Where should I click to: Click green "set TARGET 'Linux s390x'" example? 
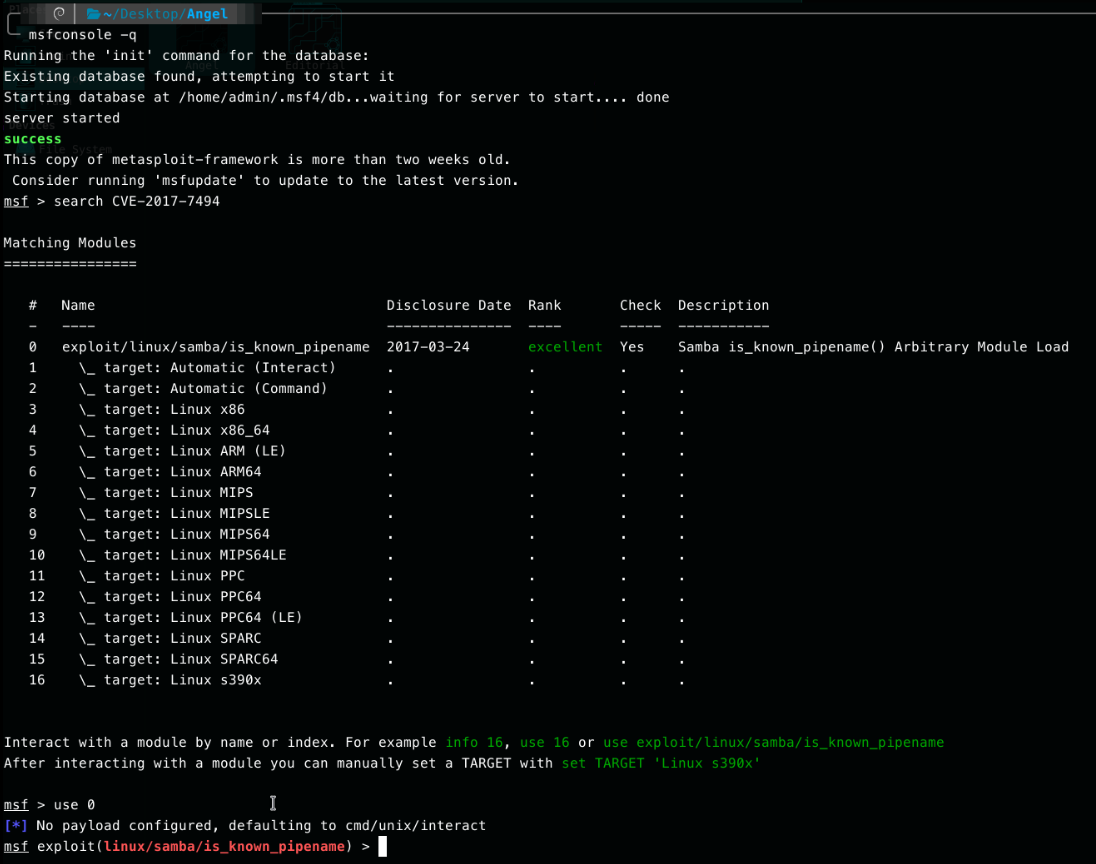tap(661, 763)
